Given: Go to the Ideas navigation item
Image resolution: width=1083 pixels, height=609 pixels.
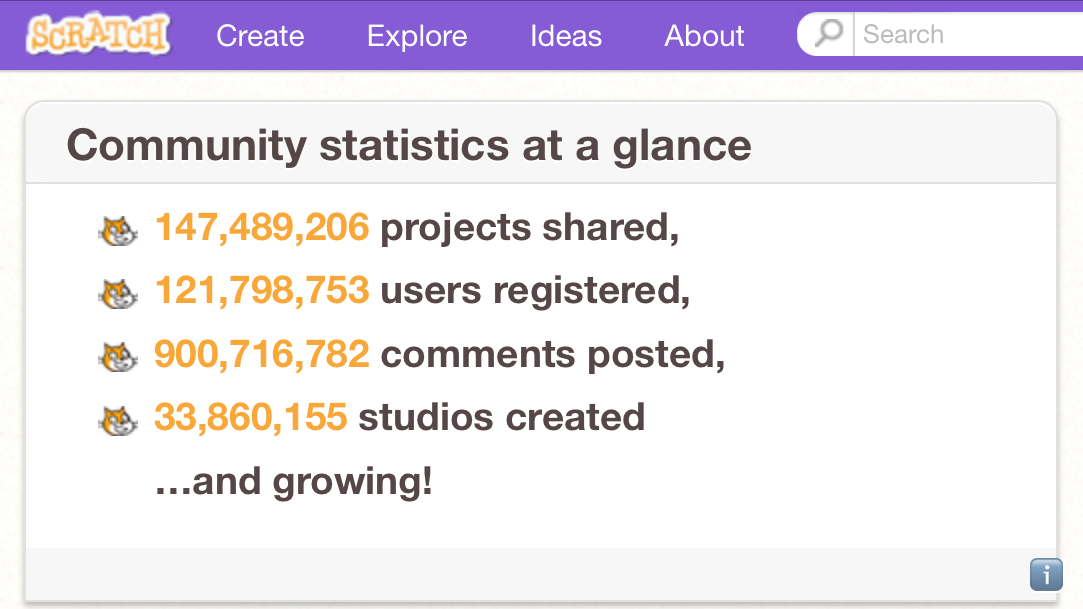Looking at the screenshot, I should click(x=566, y=36).
